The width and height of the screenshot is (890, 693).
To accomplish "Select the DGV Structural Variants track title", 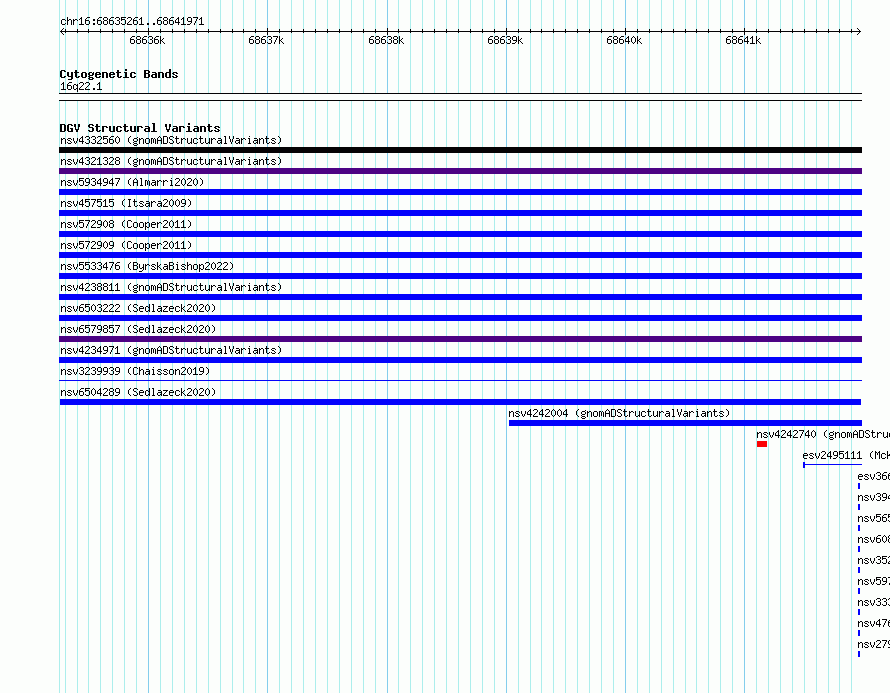I will (140, 128).
